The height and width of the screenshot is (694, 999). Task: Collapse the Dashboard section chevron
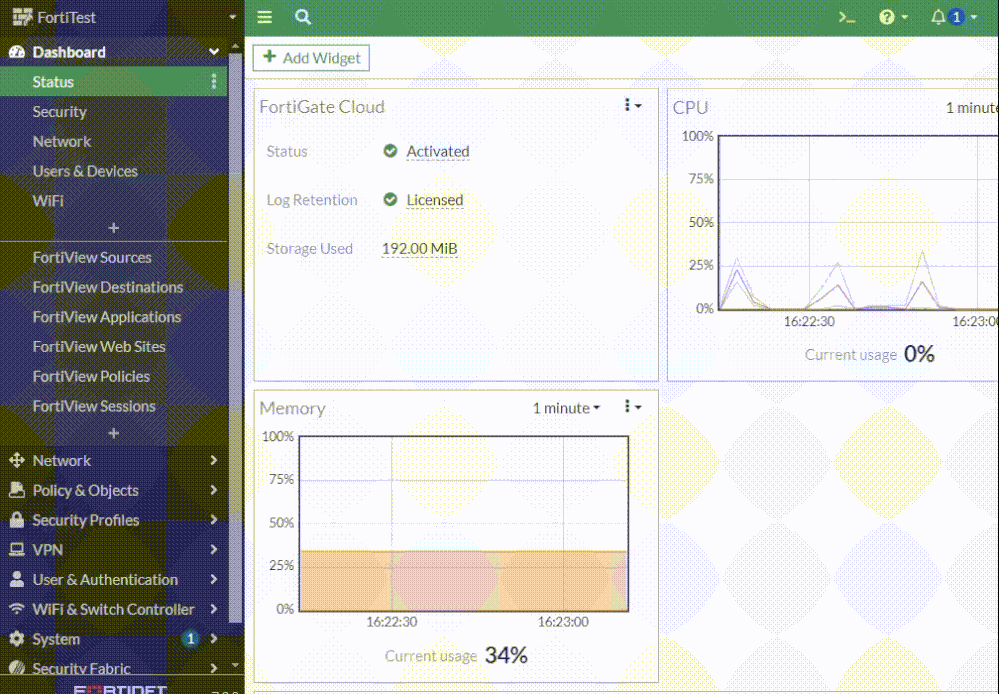click(x=213, y=52)
